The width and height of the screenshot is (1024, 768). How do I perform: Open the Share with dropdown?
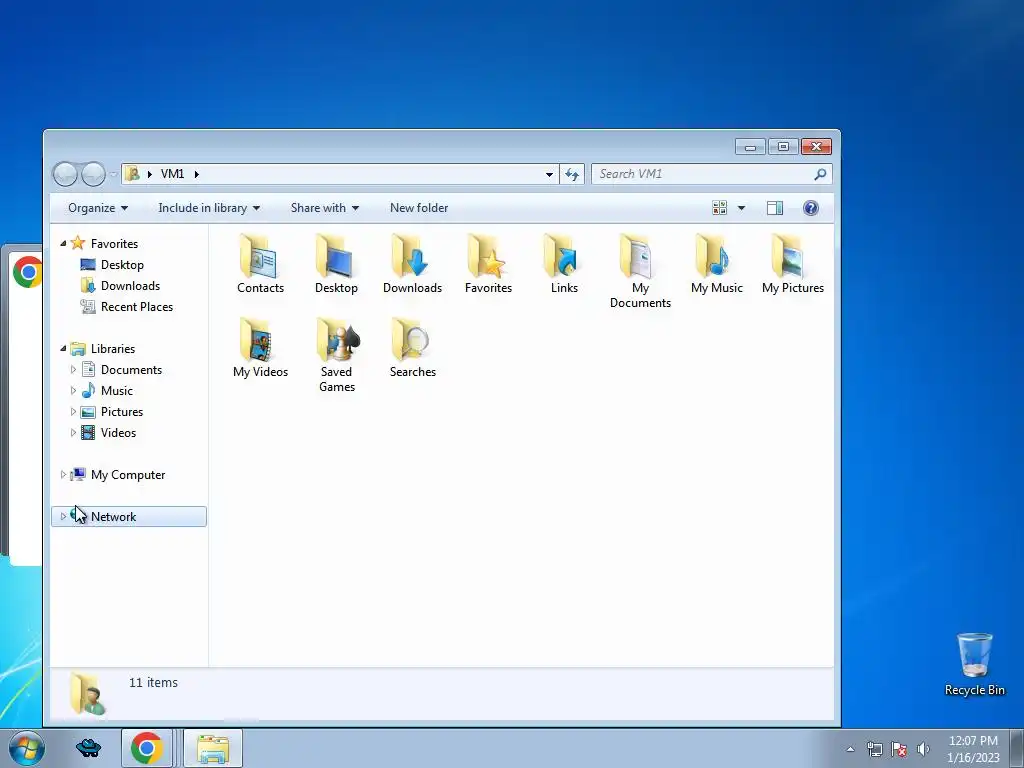[x=325, y=208]
